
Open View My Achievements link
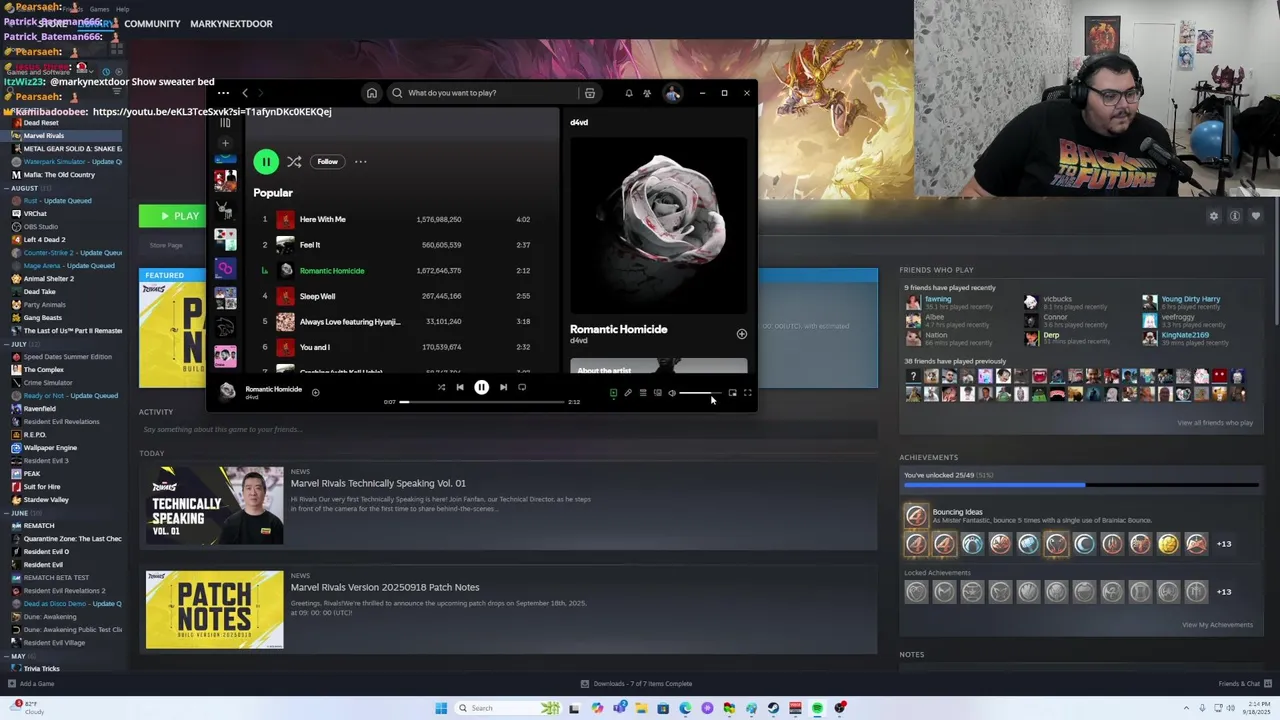pos(1217,625)
